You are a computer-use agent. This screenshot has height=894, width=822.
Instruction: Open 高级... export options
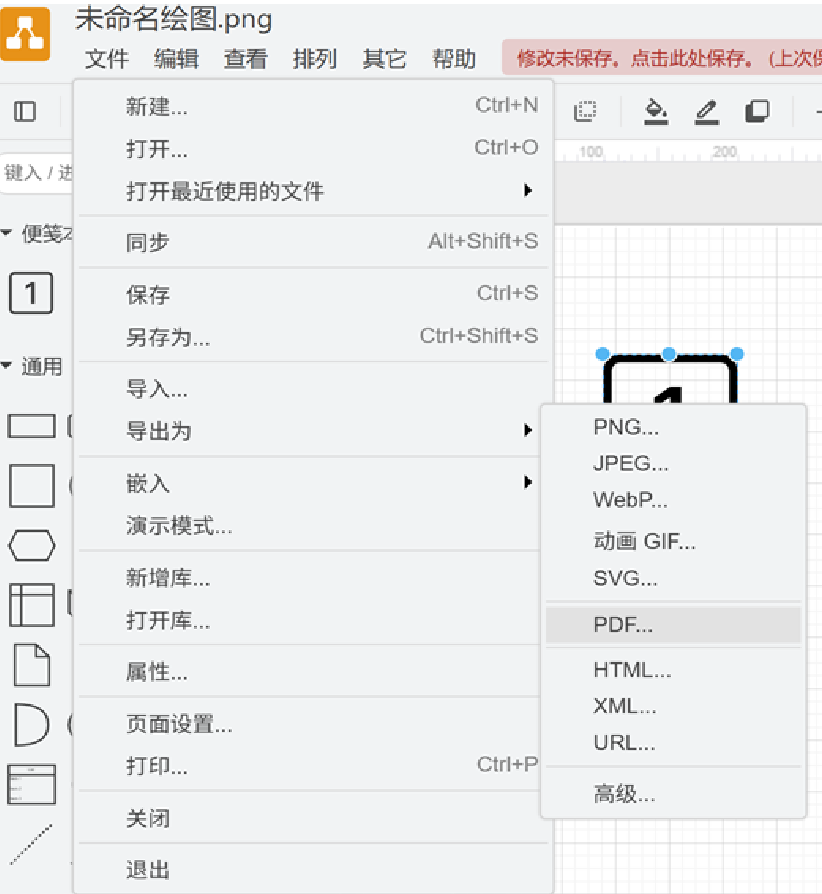(x=673, y=794)
